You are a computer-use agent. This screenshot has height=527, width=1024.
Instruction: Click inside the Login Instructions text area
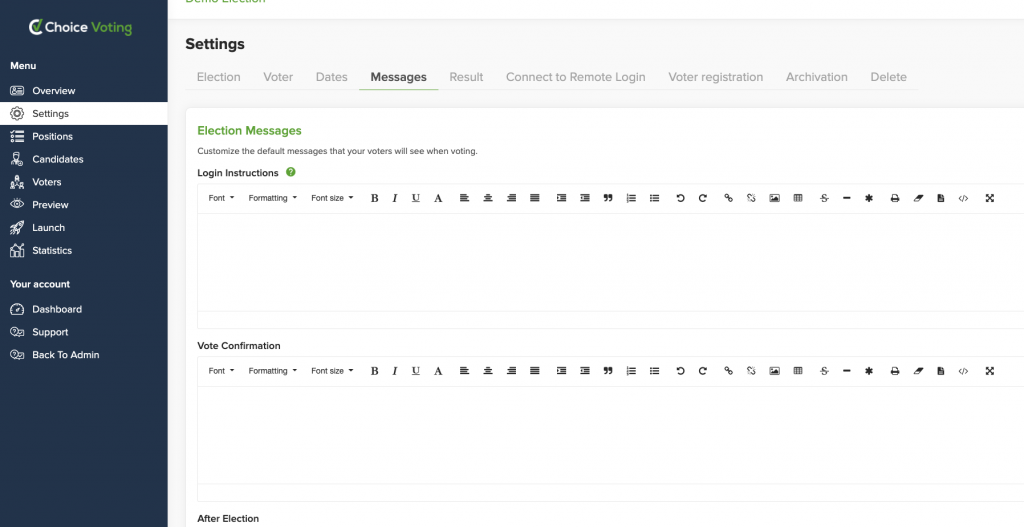pos(611,262)
